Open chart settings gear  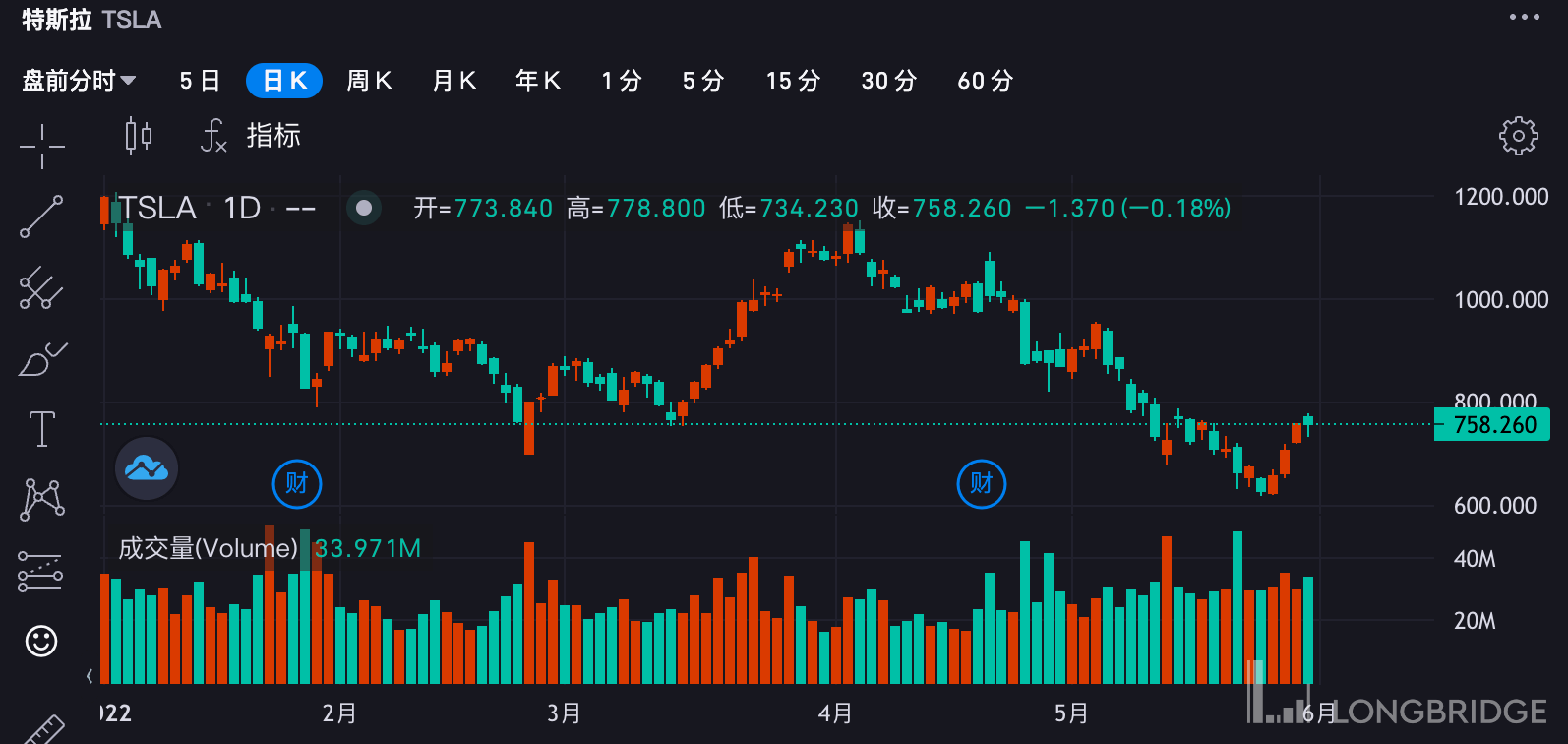coord(1518,136)
